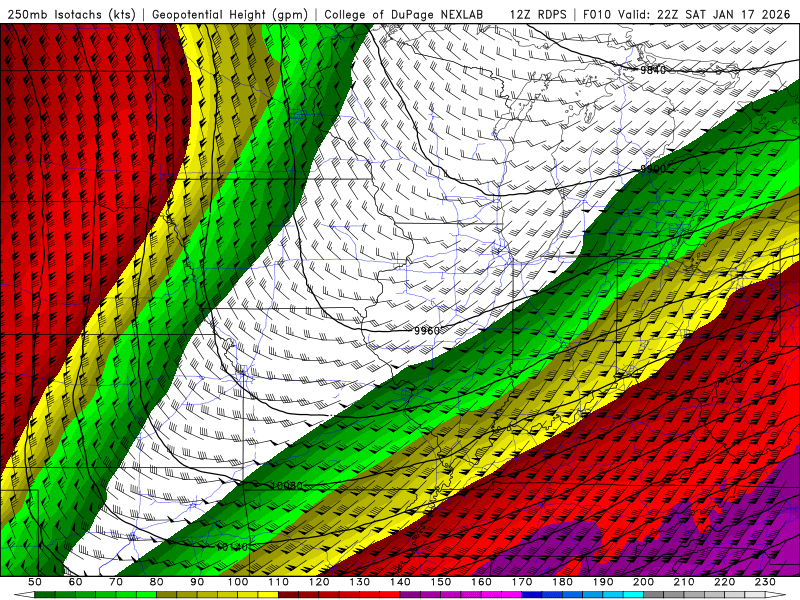The height and width of the screenshot is (600, 800).
Task: Select the 220 knot legend value
Action: point(724,582)
